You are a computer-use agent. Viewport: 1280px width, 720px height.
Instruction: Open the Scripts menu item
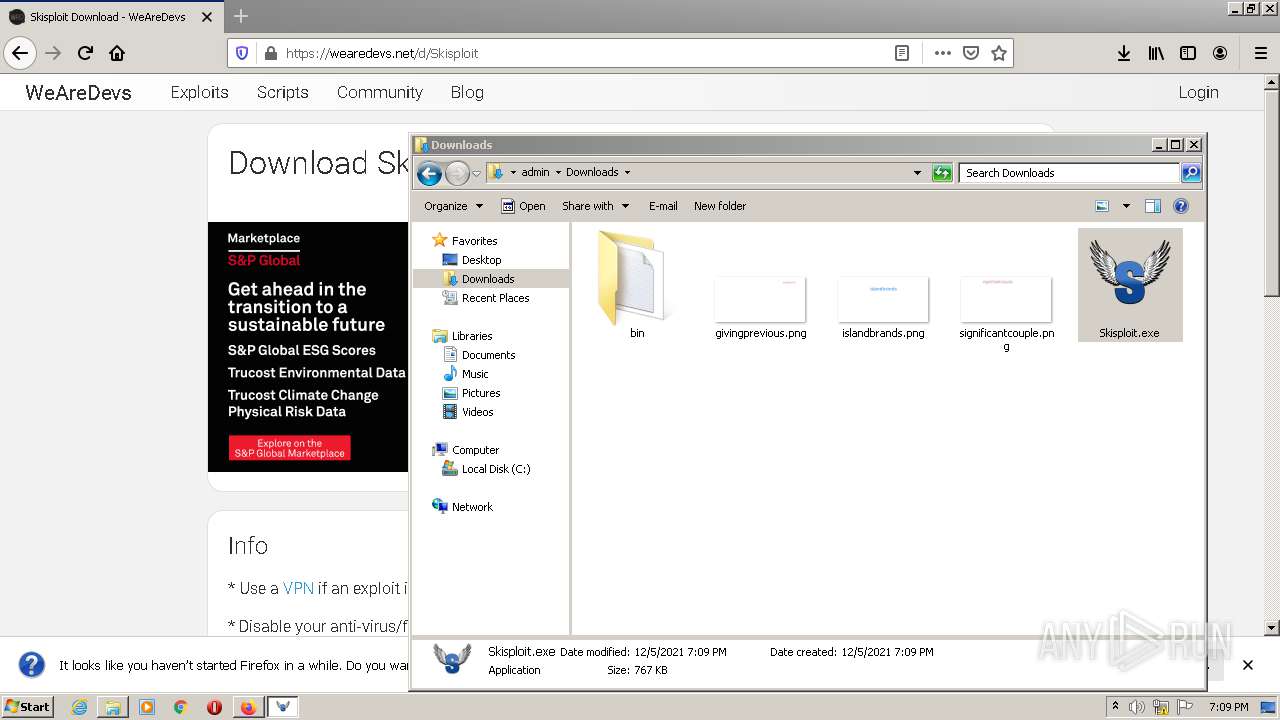(x=282, y=92)
